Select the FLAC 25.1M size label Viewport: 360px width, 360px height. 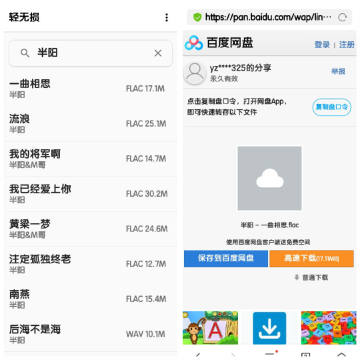146,124
